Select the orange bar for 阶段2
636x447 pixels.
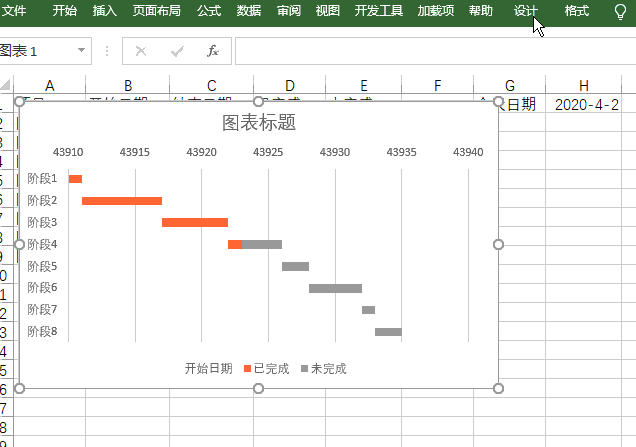pyautogui.click(x=122, y=201)
